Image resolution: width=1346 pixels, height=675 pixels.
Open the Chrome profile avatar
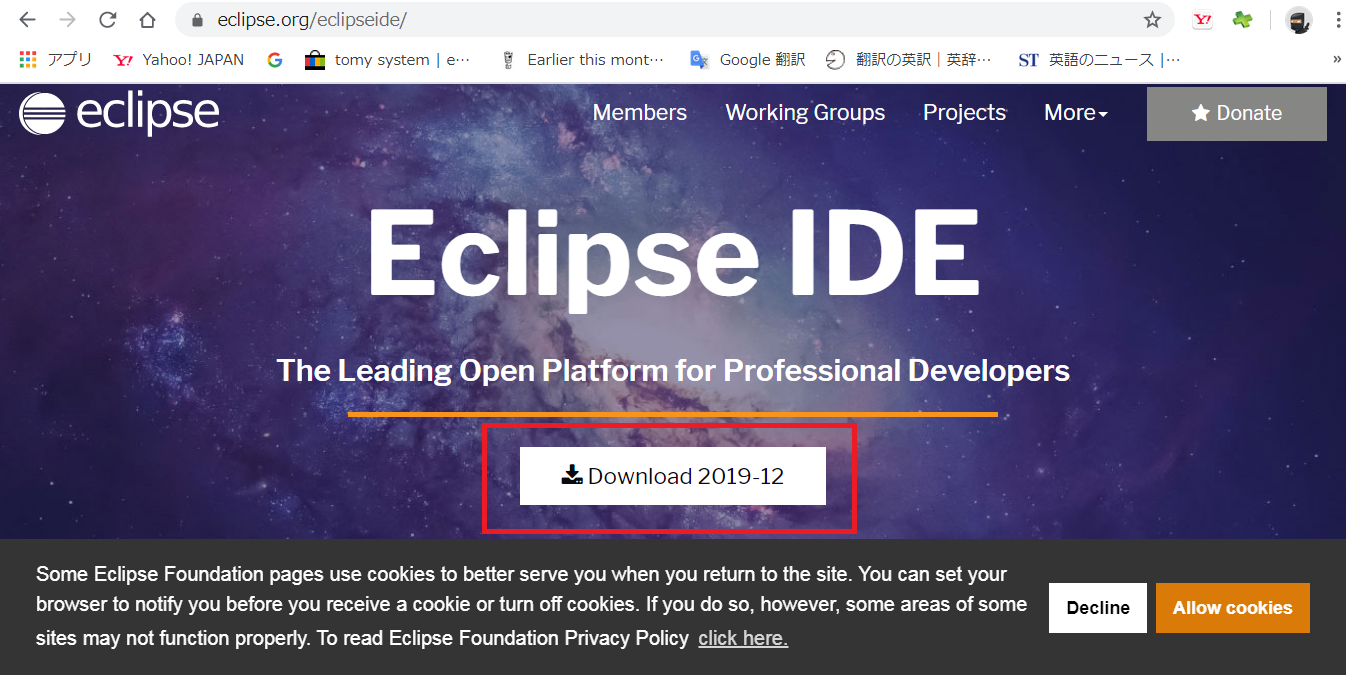tap(1297, 19)
